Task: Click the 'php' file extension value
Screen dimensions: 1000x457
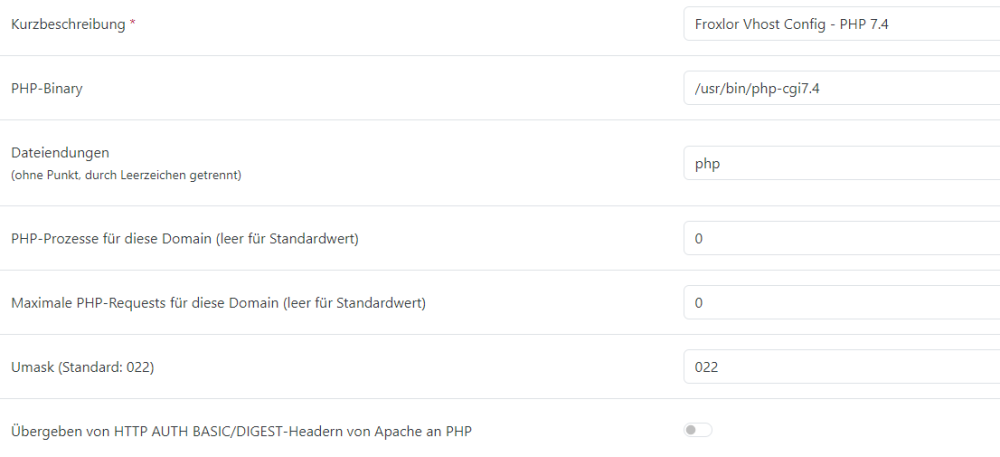Action: tap(707, 163)
